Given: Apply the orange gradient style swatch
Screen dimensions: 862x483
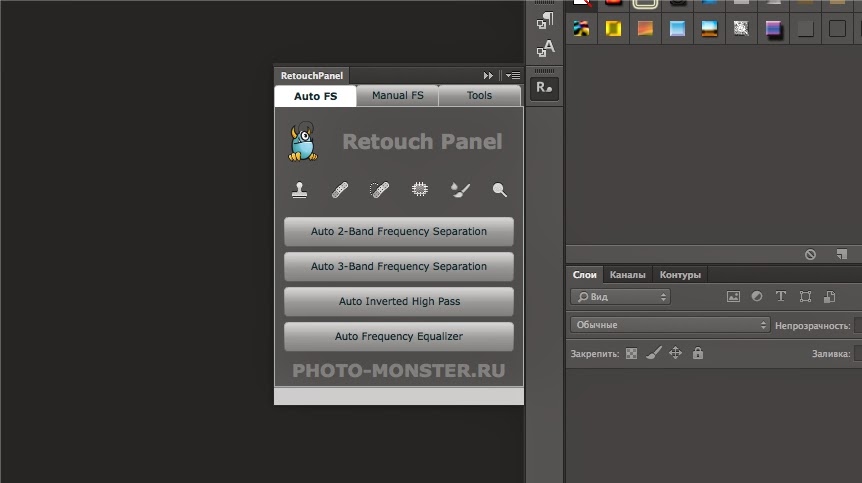Looking at the screenshot, I should 645,29.
